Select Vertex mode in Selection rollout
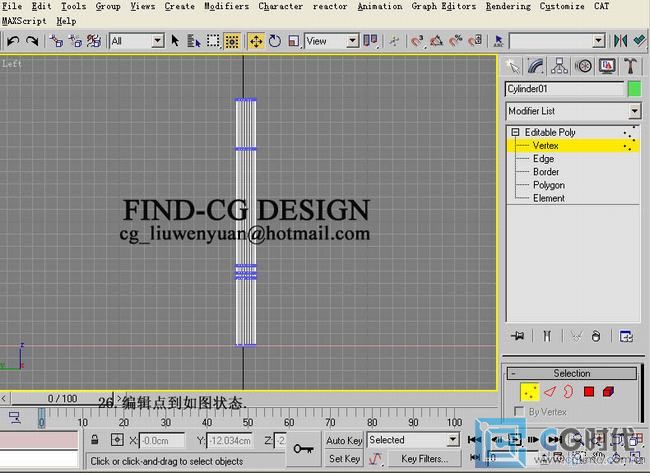 pyautogui.click(x=529, y=392)
